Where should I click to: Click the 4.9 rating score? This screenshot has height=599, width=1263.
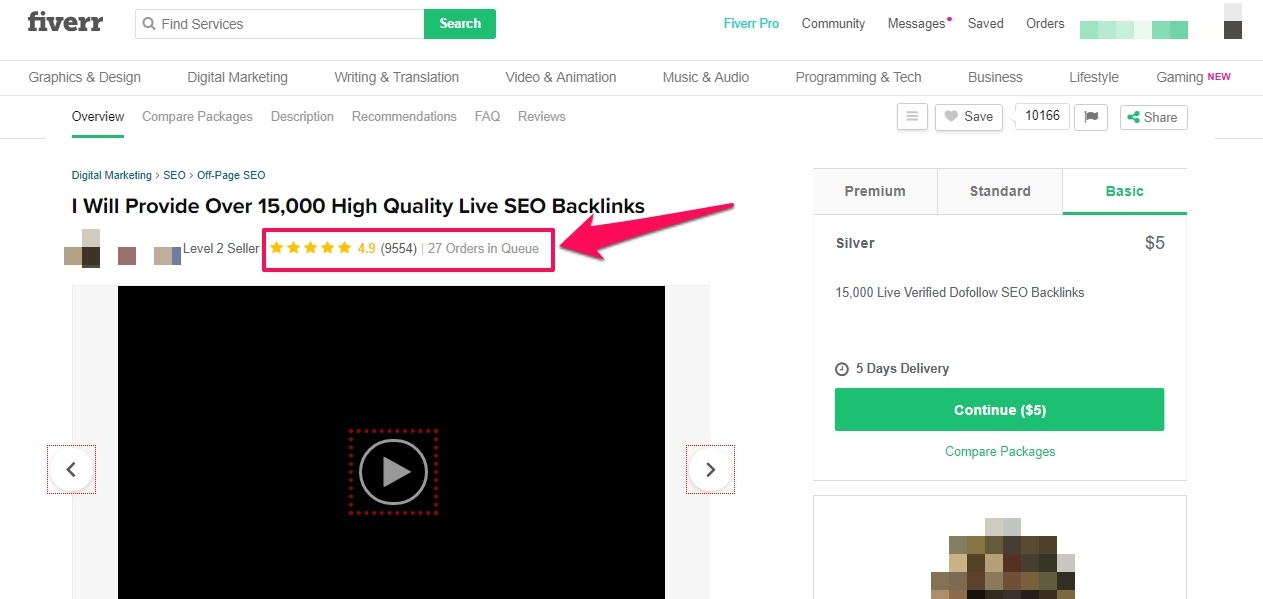click(x=366, y=248)
